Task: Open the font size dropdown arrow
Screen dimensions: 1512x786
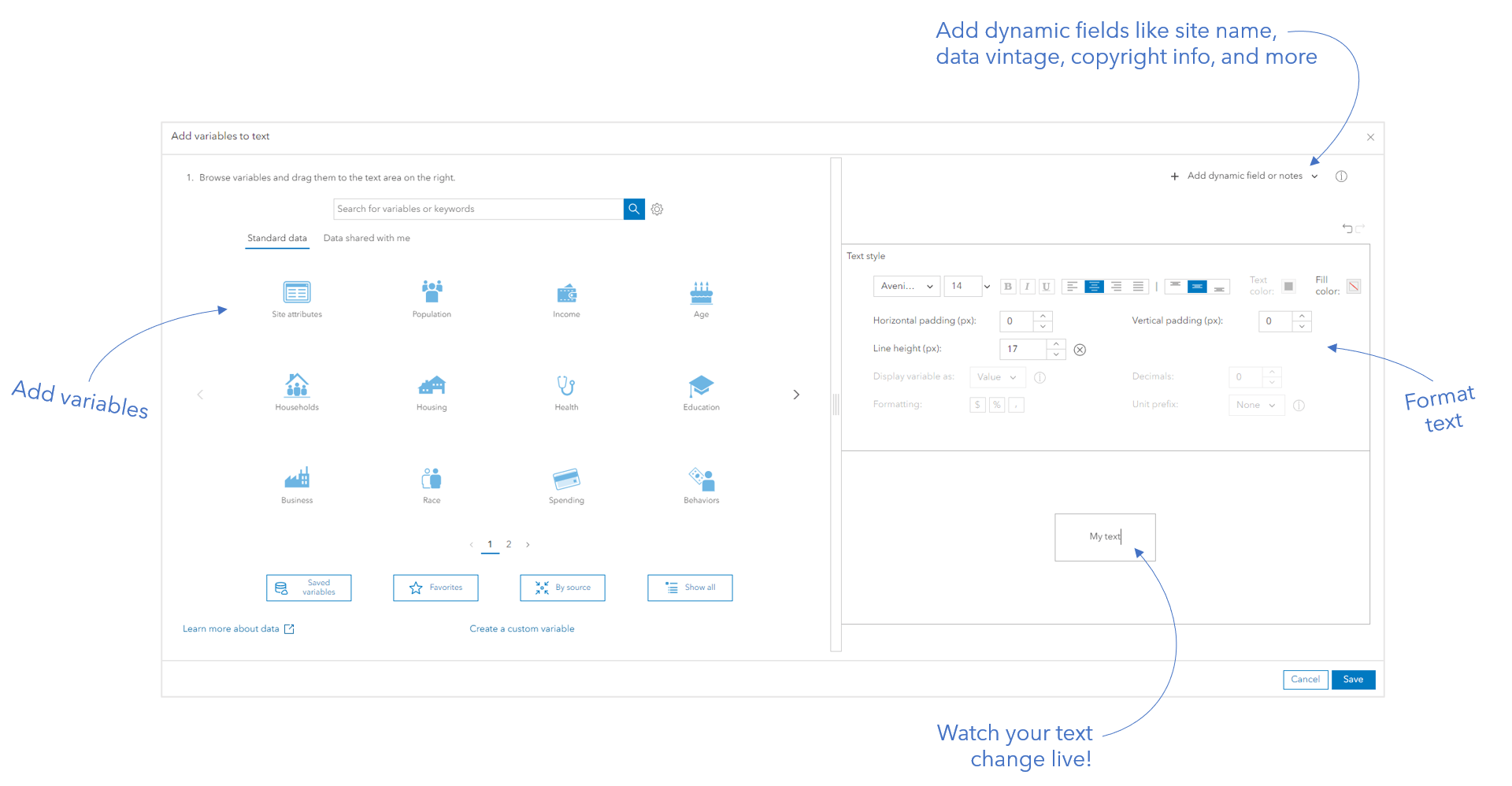Action: [987, 287]
